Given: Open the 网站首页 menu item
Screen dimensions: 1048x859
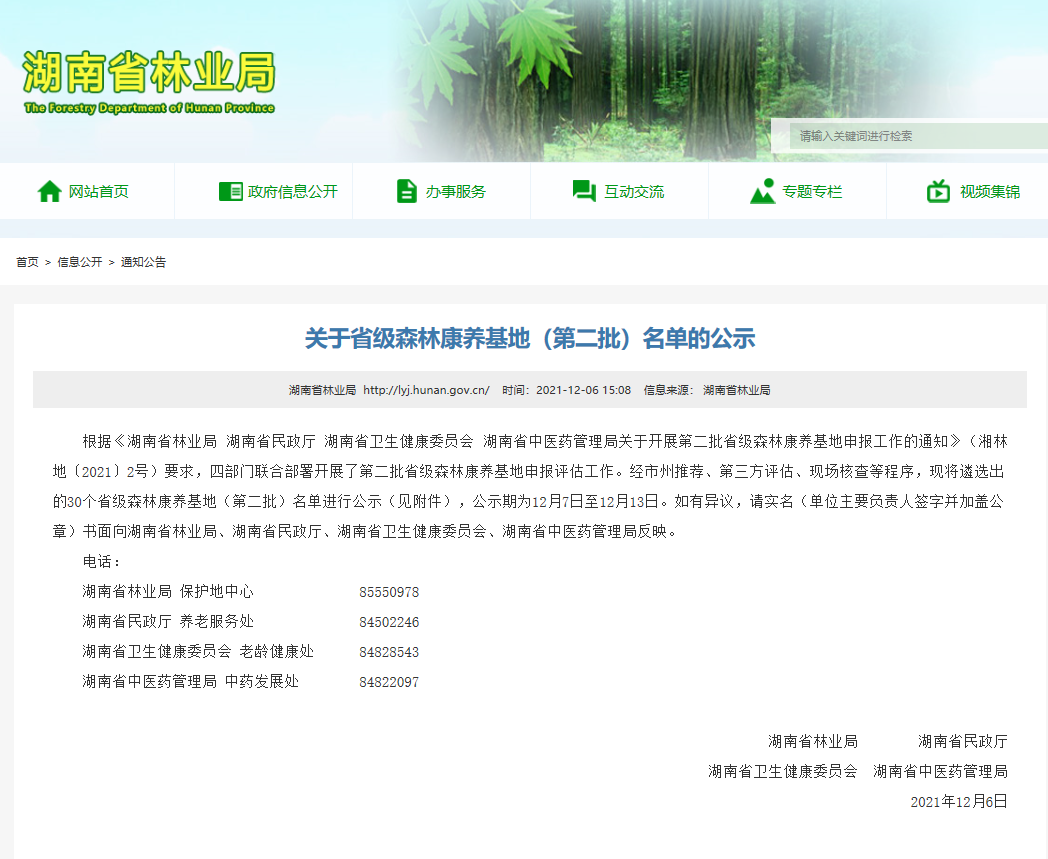Looking at the screenshot, I should 98,192.
